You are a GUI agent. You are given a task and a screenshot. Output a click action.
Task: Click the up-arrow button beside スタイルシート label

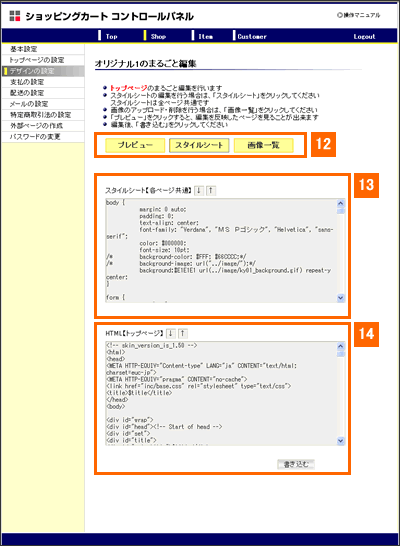tap(211, 190)
